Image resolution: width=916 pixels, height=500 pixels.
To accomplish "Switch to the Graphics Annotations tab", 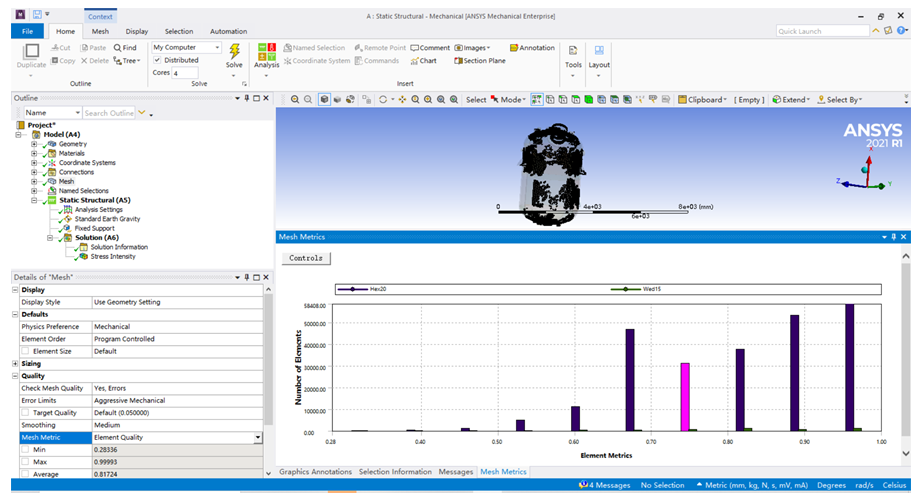I will (315, 472).
